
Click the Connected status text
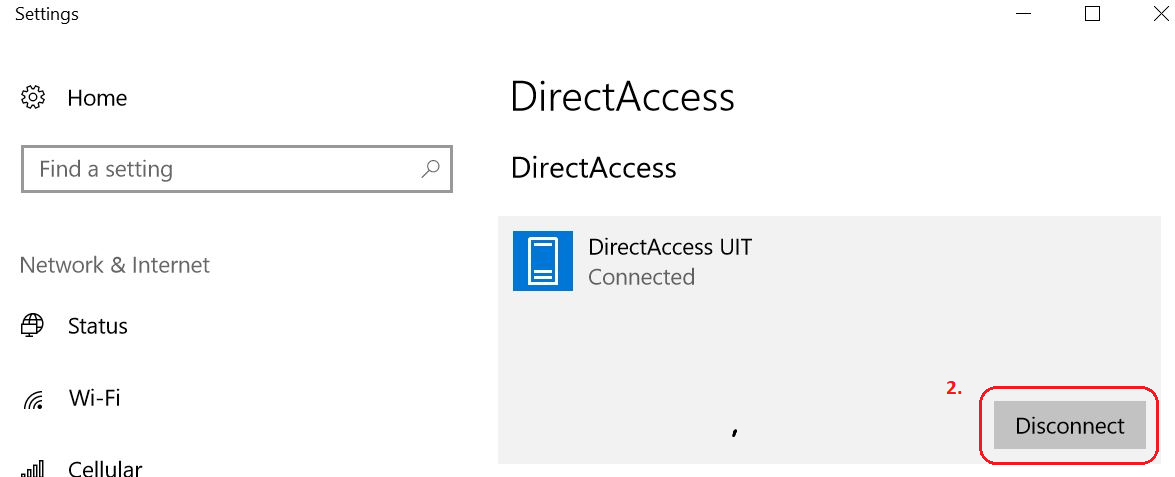[x=641, y=277]
